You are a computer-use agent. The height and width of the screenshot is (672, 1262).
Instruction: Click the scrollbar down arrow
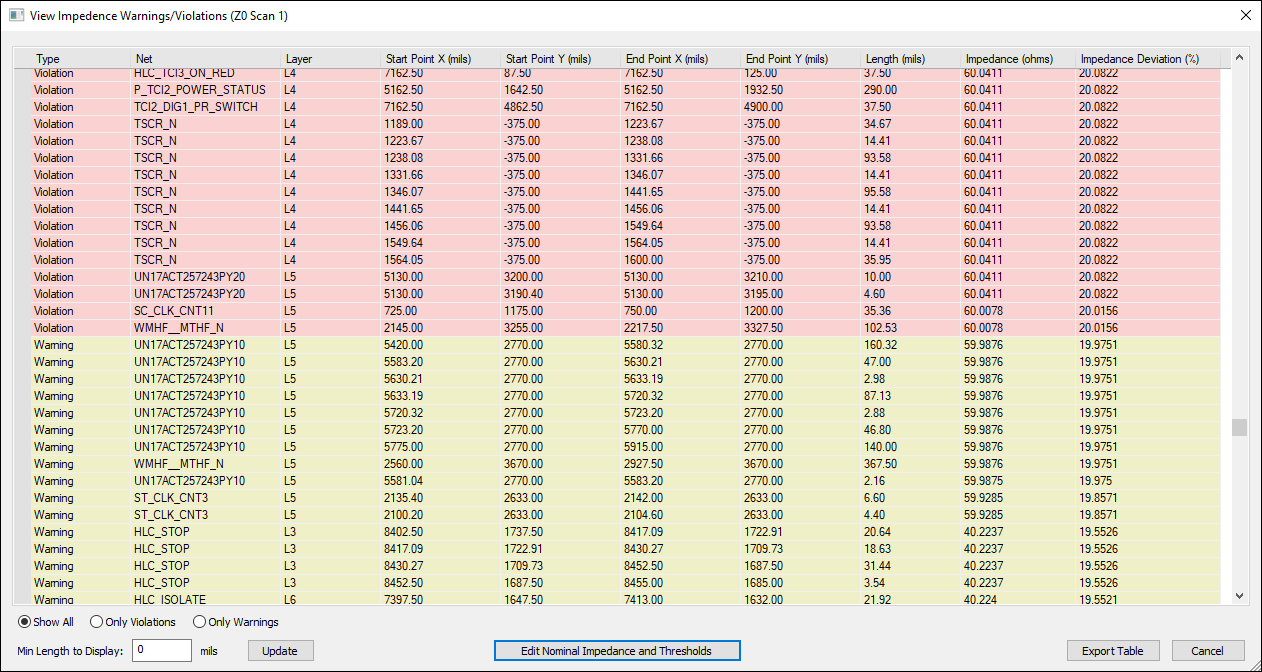[x=1239, y=595]
